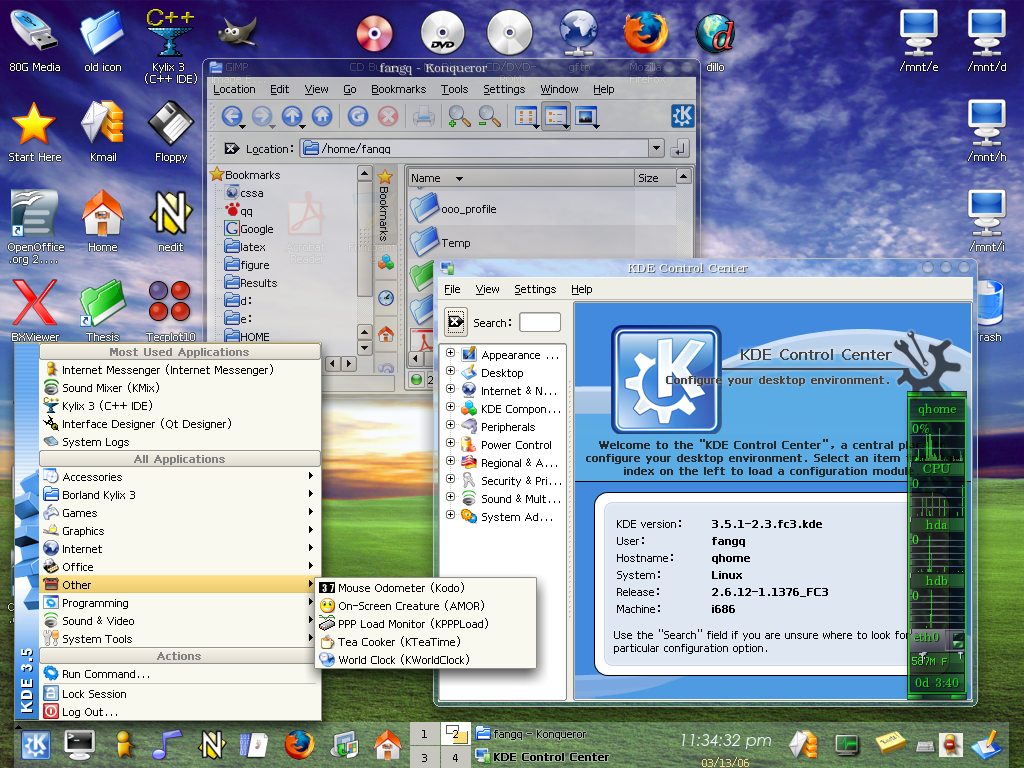Click scroll-up arrow of Konqueror sidebar
The height and width of the screenshot is (768, 1024).
(364, 174)
